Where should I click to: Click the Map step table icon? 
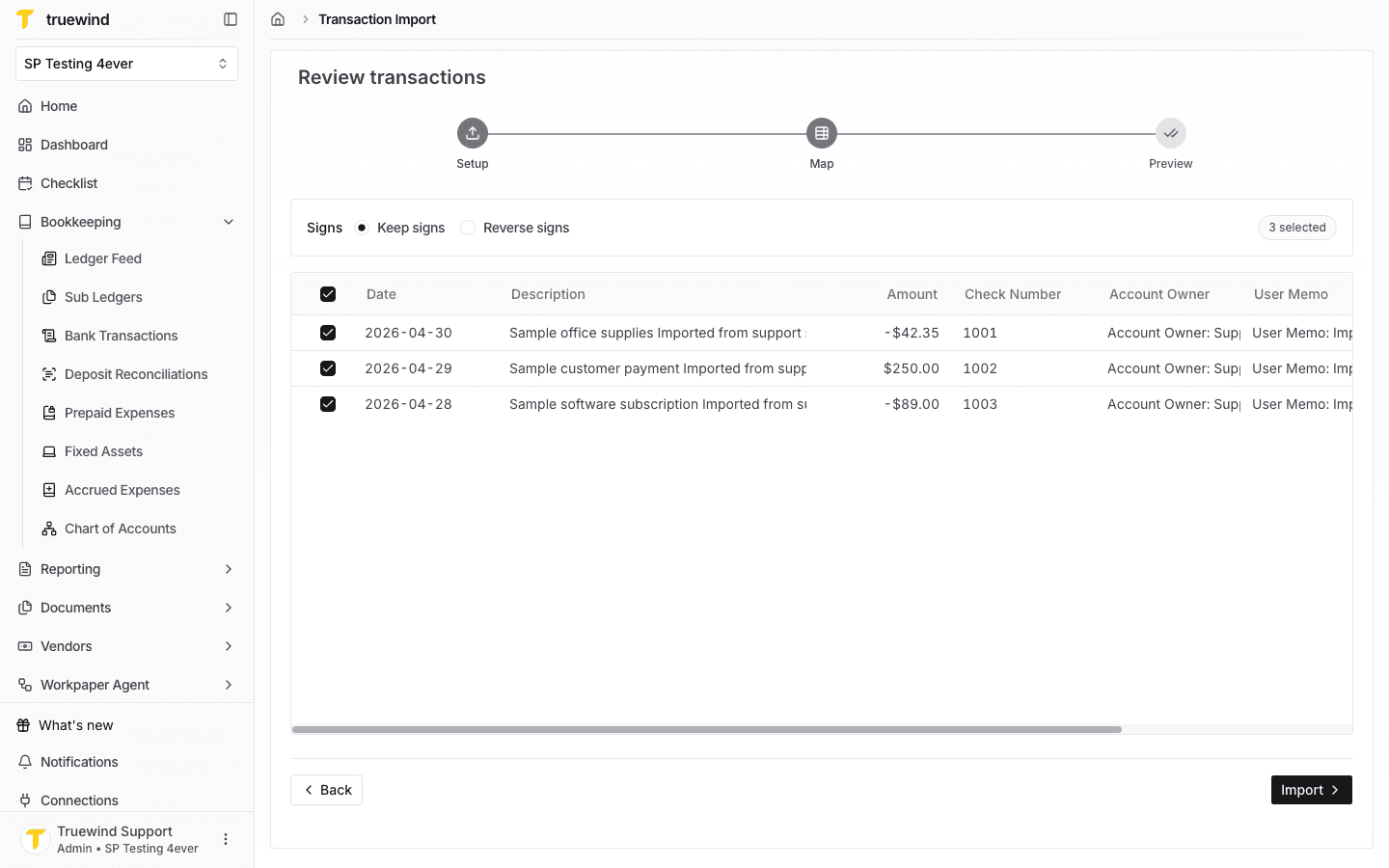(822, 133)
